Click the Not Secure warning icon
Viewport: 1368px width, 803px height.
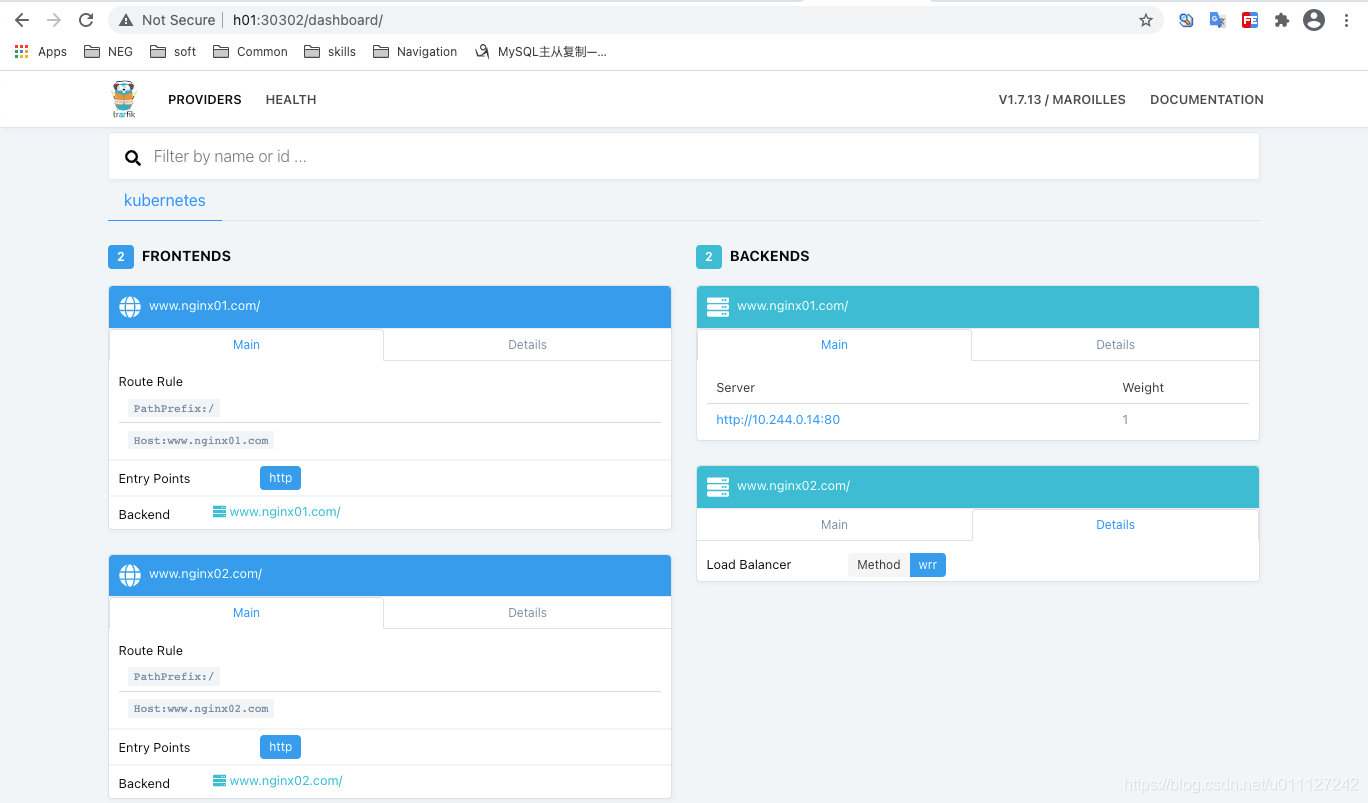point(126,20)
